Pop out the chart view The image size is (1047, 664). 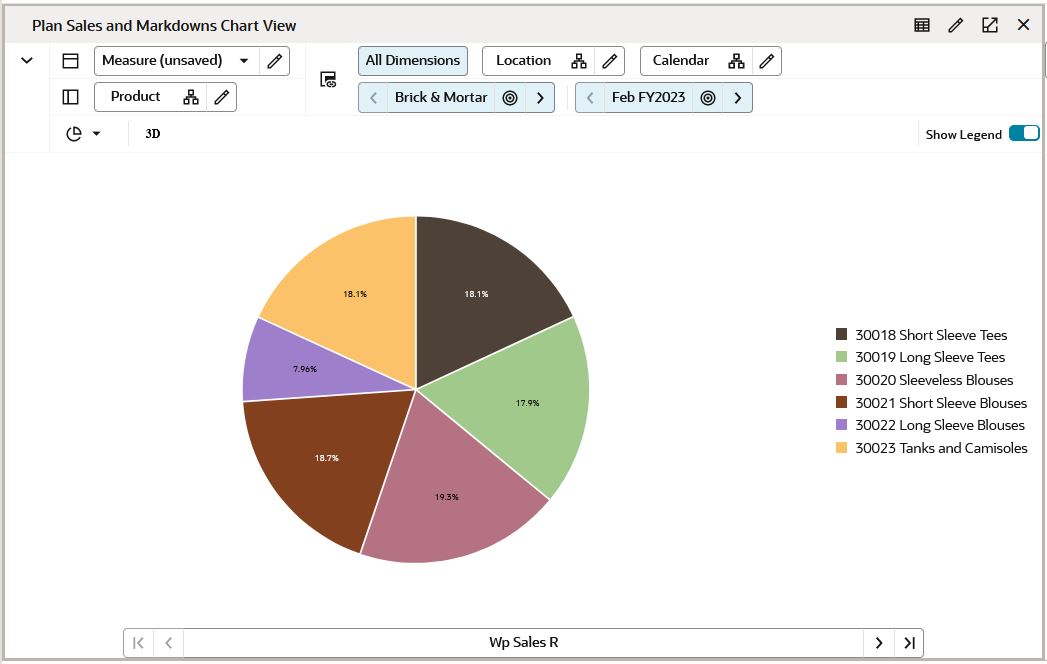point(989,25)
